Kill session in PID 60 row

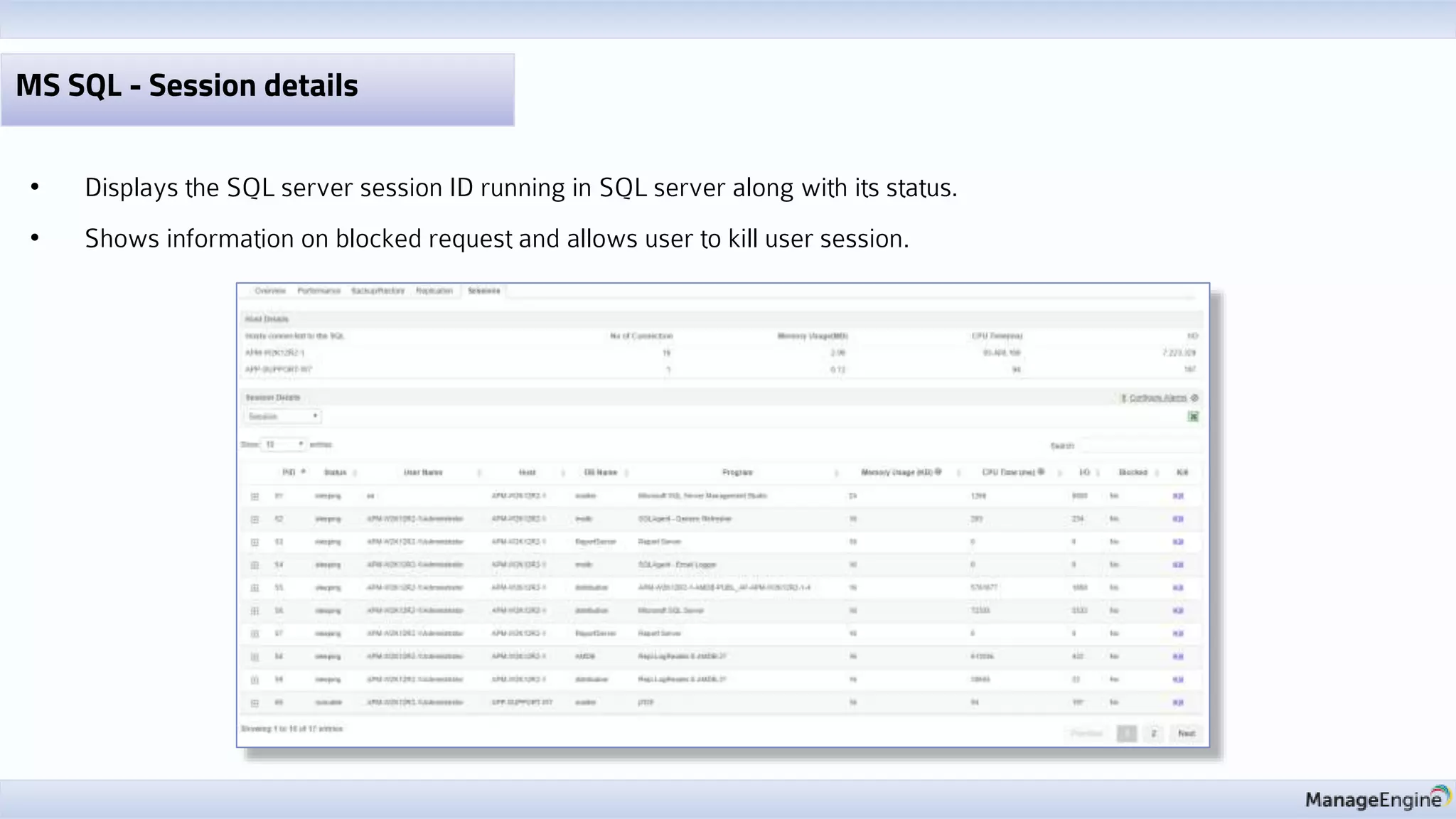(1178, 702)
